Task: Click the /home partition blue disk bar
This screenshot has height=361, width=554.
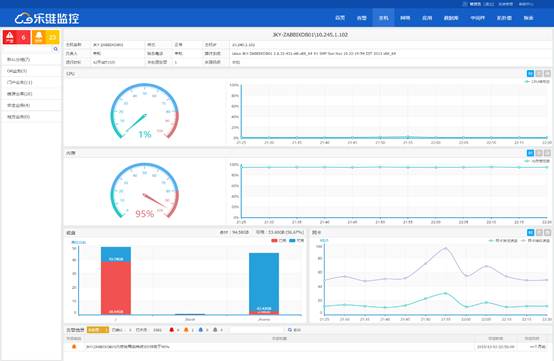Action: point(264,284)
